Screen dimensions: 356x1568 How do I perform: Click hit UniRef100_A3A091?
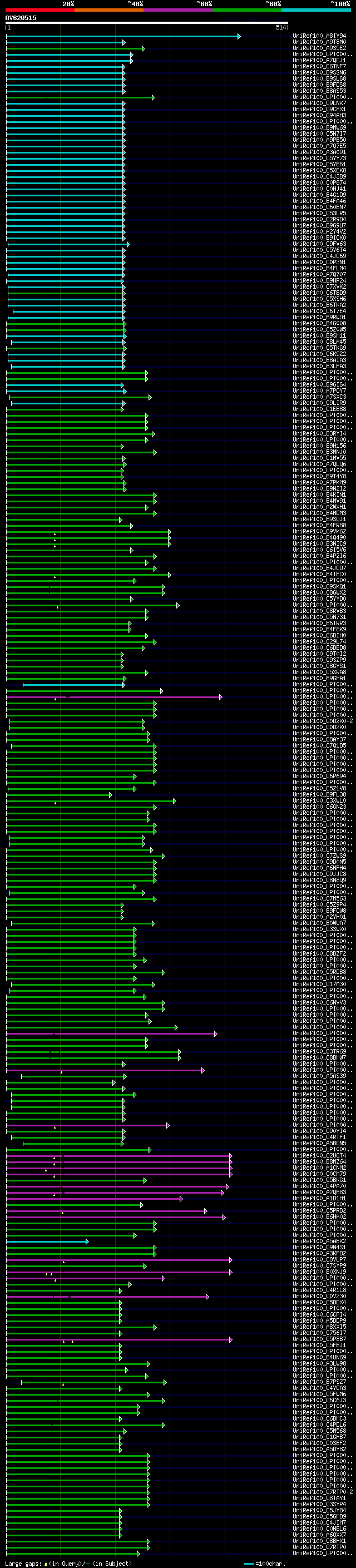coord(319,152)
